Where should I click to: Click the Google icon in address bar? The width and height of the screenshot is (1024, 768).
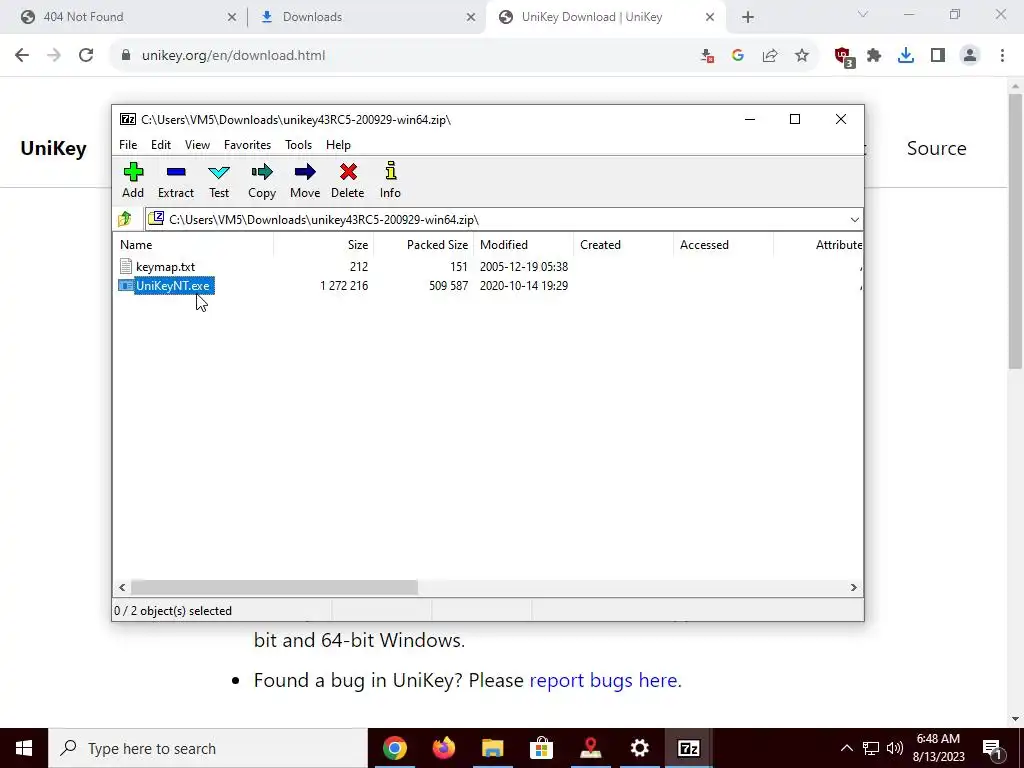point(738,56)
